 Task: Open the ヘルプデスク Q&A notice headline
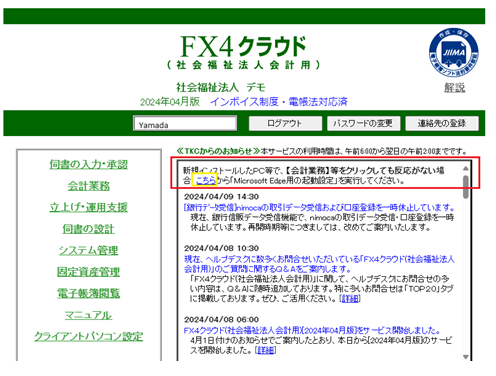click(x=319, y=264)
